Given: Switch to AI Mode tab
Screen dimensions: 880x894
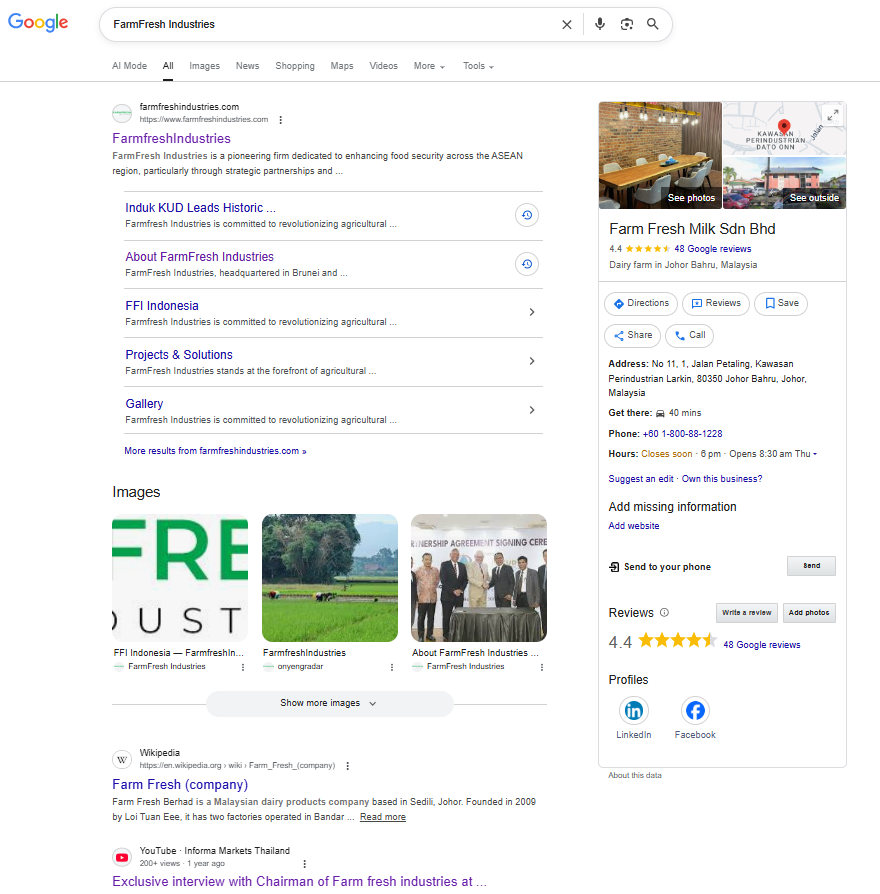Looking at the screenshot, I should 129,66.
